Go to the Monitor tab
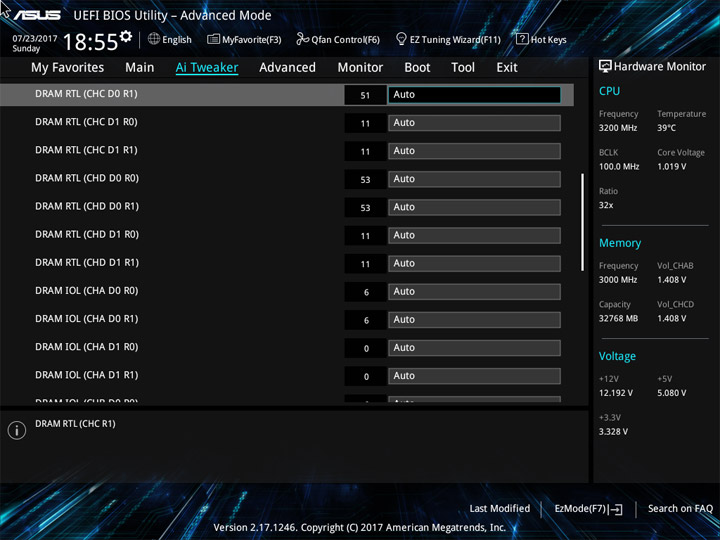720x540 pixels. [x=360, y=68]
